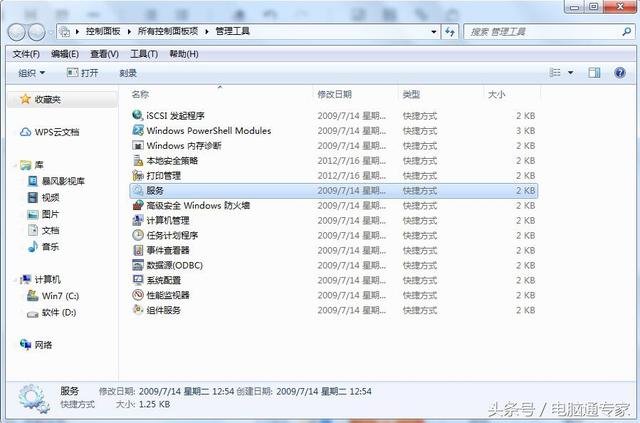
Task: Click the 本地安全策略 icon
Action: (x=138, y=160)
